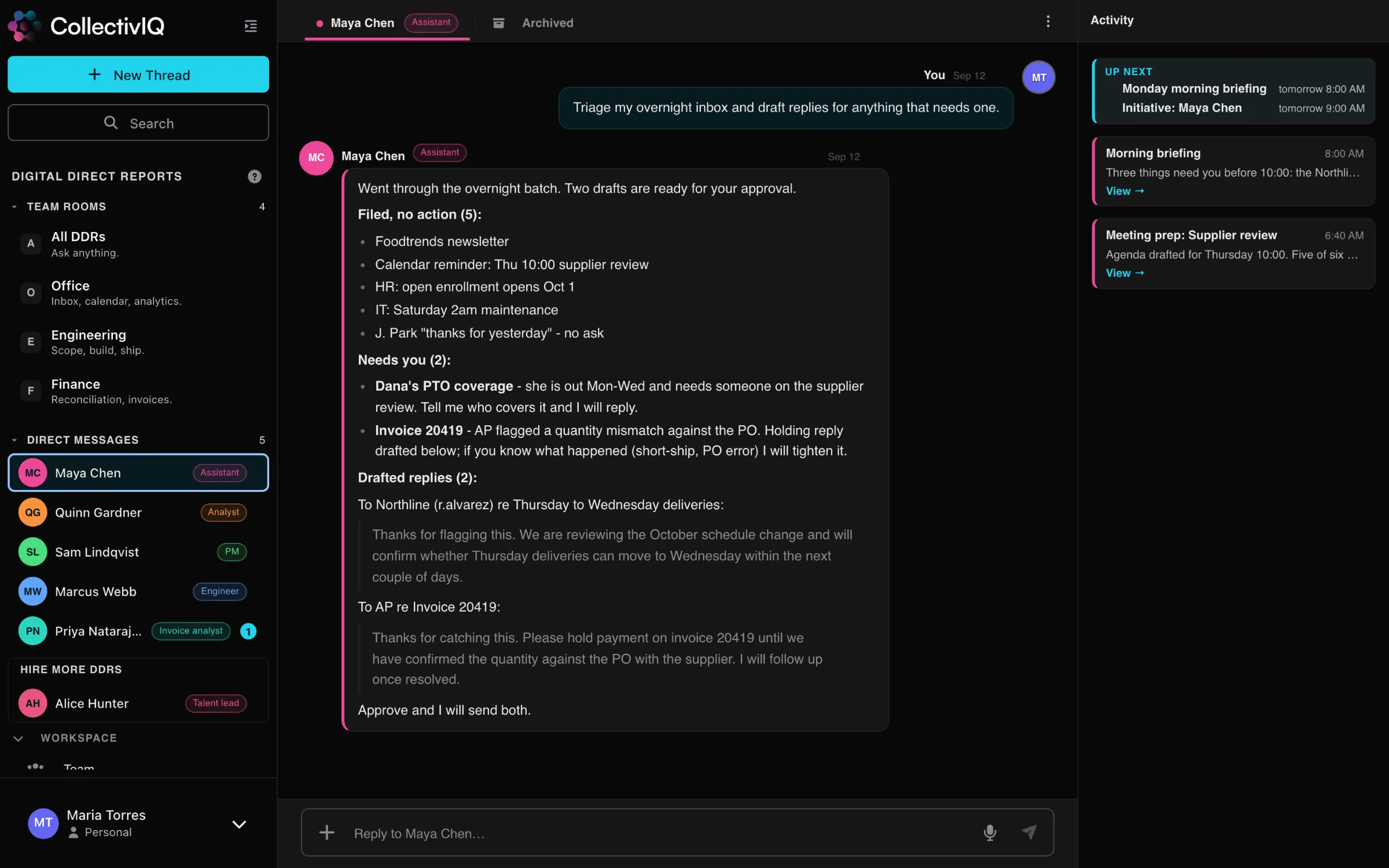Send the message with the paper plane icon
Image resolution: width=1389 pixels, height=868 pixels.
click(1029, 832)
